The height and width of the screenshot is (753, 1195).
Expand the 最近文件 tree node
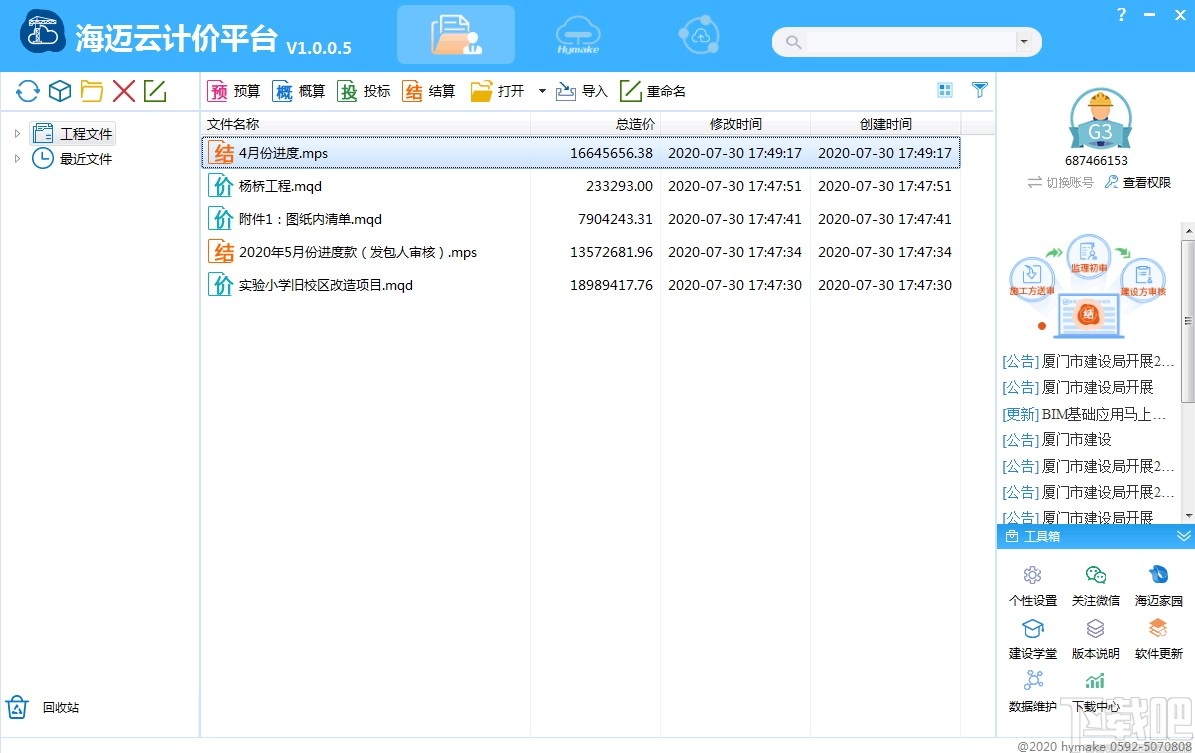(18, 159)
